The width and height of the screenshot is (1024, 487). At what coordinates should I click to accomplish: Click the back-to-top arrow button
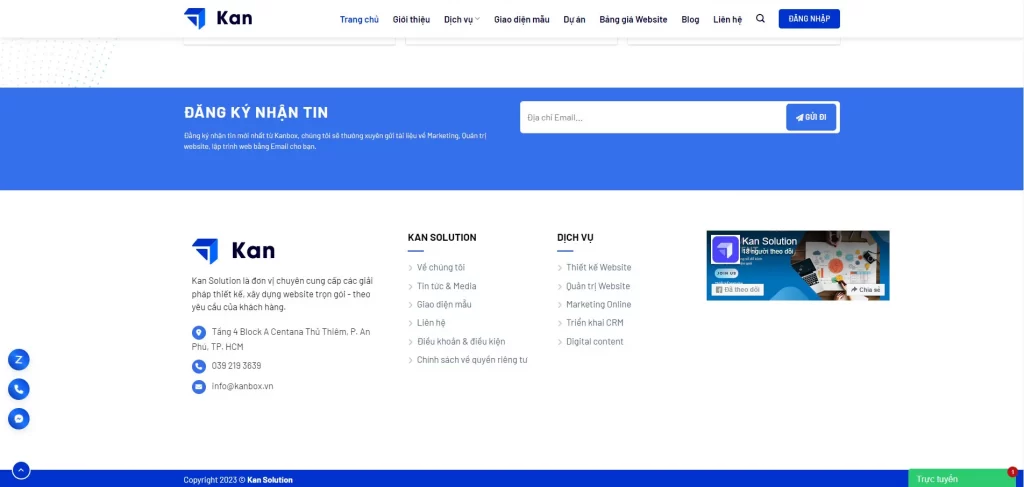click(21, 470)
